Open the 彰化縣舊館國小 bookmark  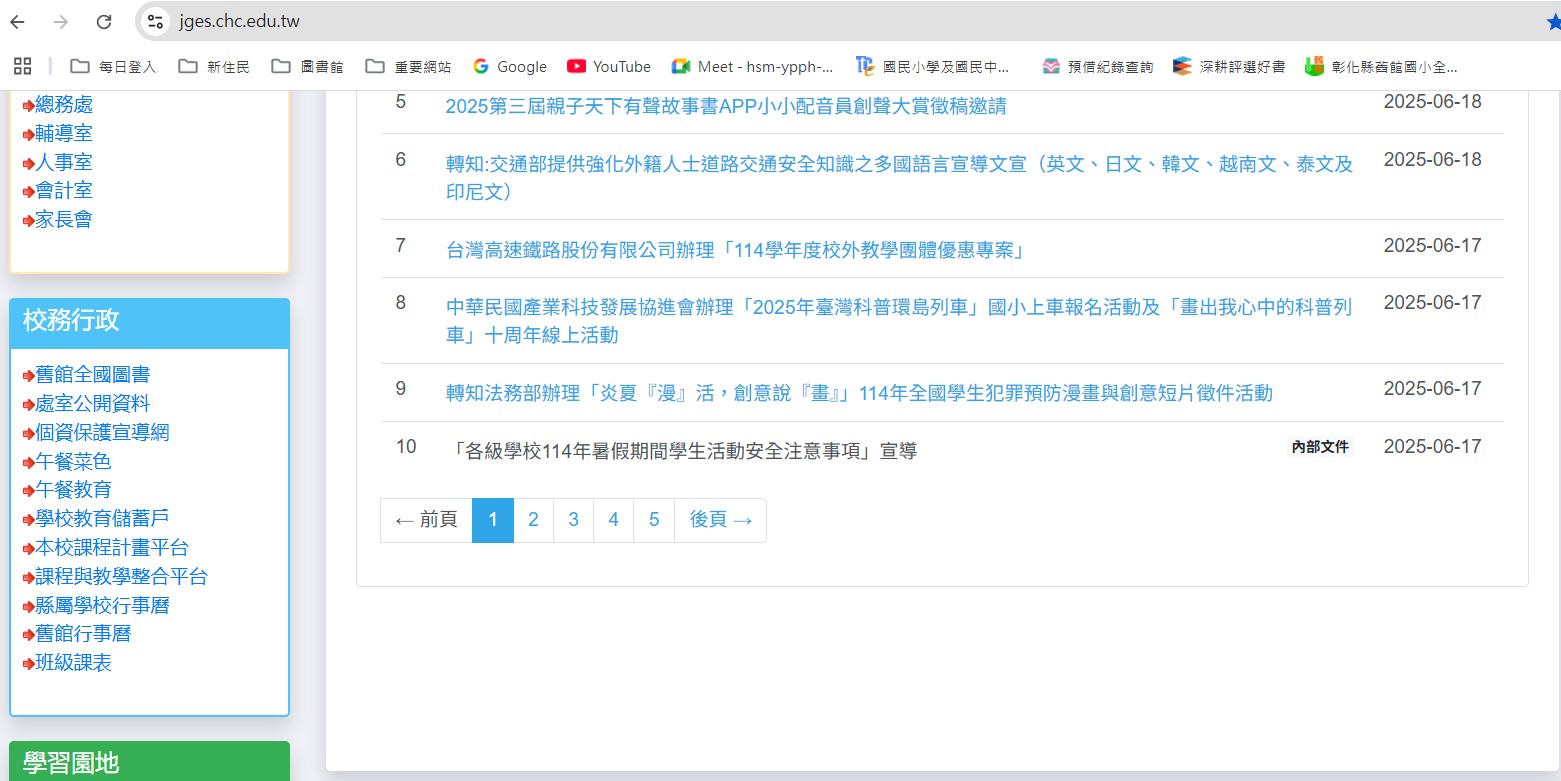click(1382, 66)
